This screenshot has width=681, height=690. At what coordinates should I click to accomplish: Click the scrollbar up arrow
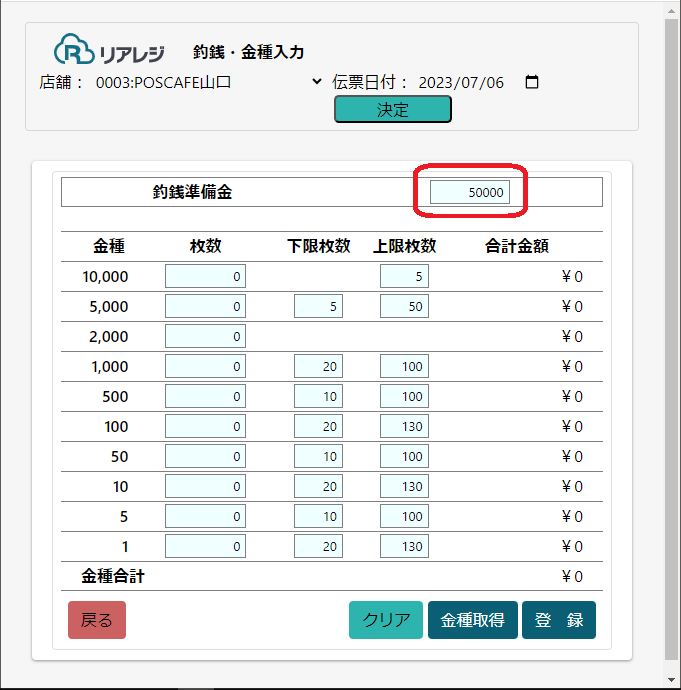(671, 11)
